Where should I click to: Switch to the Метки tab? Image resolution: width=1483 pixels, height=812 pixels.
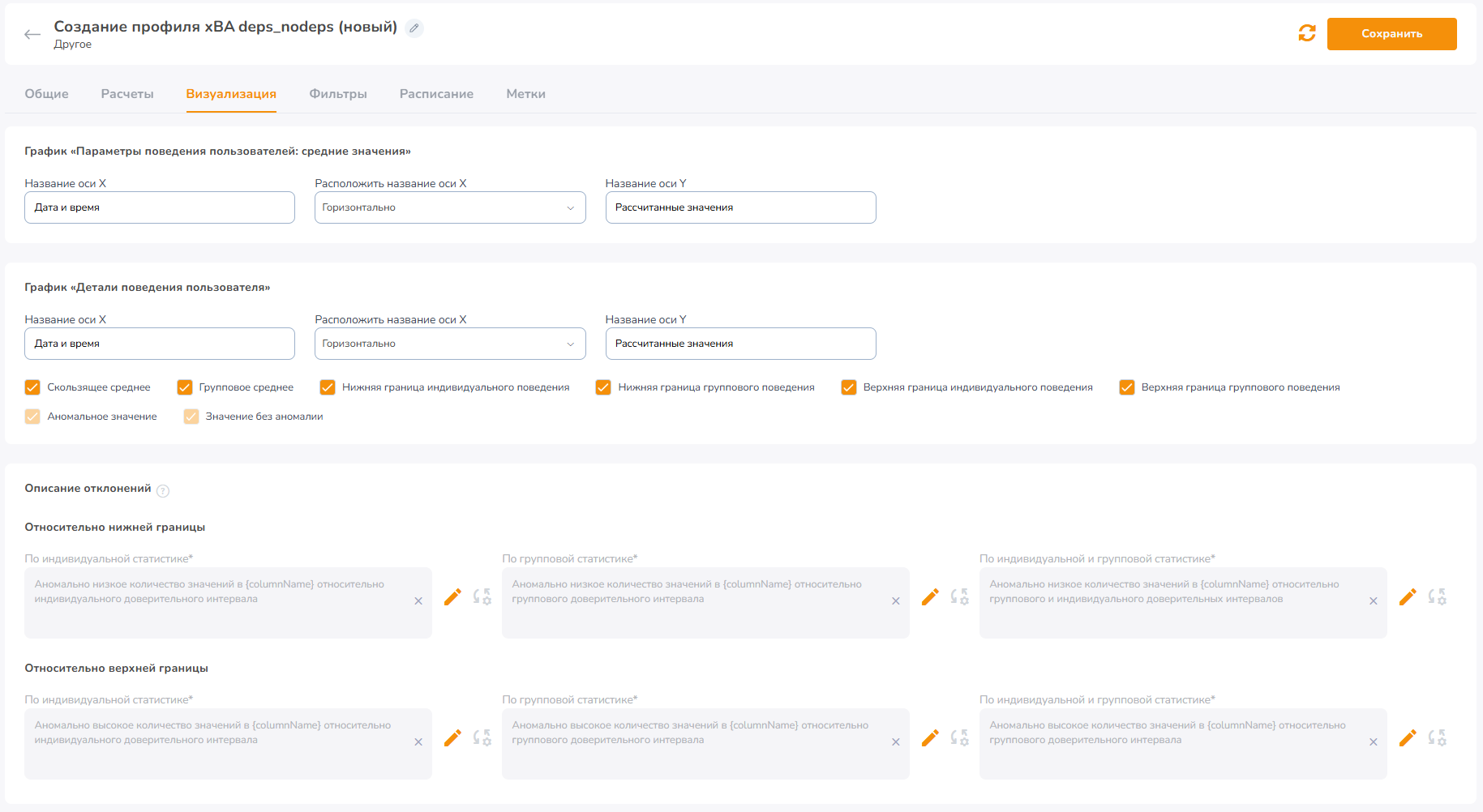point(525,94)
